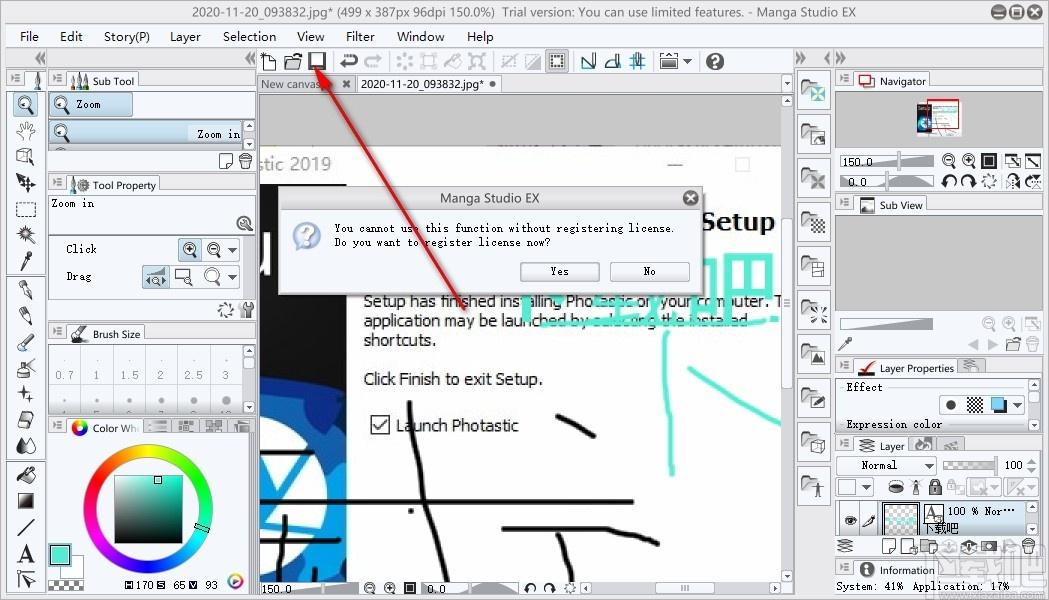Screen dimensions: 1049x600
Task: Click Navigator zoom value 150.0 field
Action: pos(858,162)
